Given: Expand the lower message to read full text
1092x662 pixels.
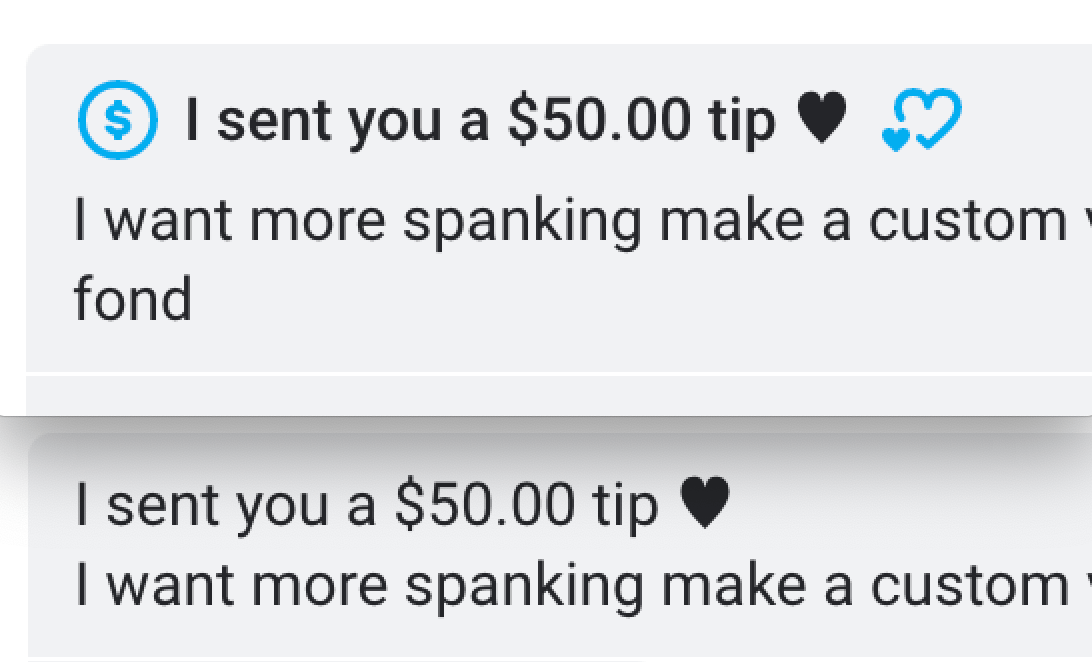Looking at the screenshot, I should 500,581.
